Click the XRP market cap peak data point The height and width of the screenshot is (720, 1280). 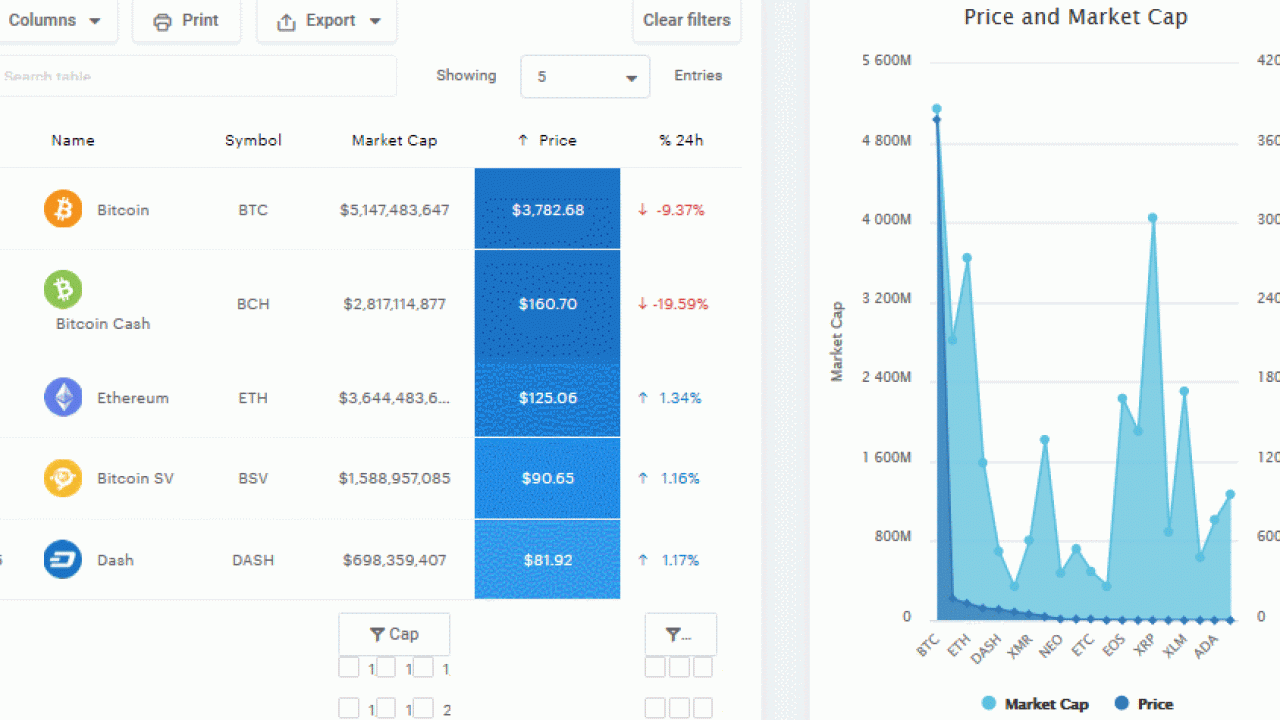[1152, 218]
